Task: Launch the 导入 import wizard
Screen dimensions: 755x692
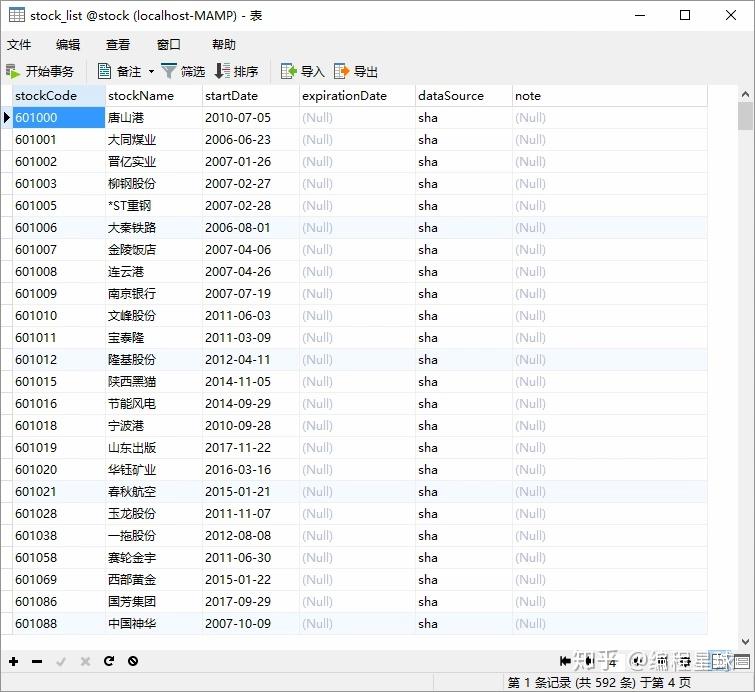Action: point(302,72)
